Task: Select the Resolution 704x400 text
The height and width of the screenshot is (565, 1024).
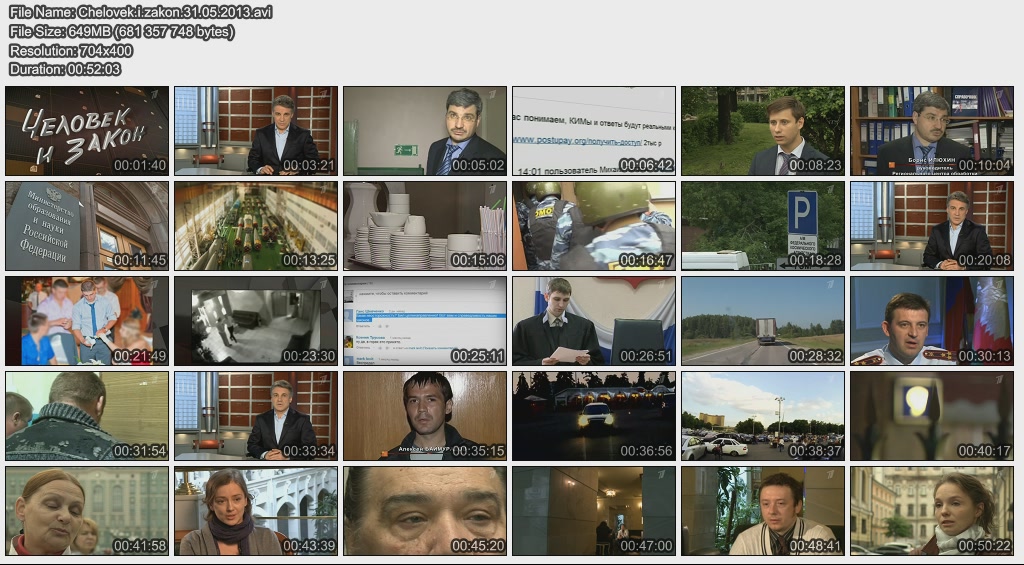Action: 71,50
